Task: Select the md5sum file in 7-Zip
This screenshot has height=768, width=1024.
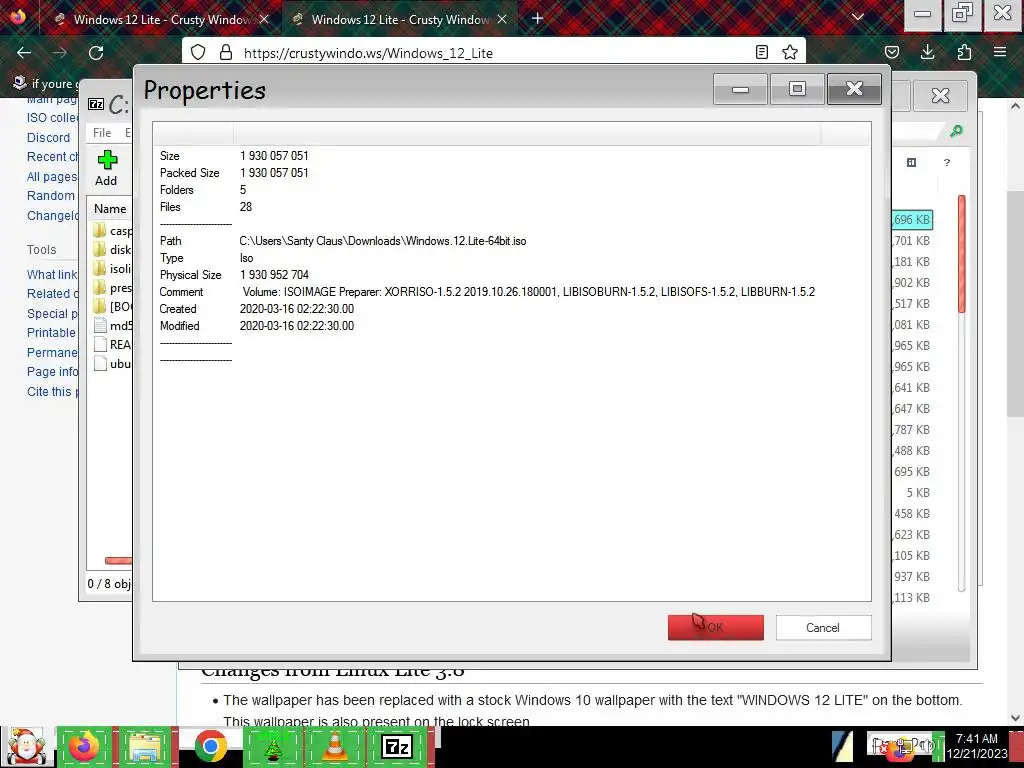Action: click(x=112, y=325)
